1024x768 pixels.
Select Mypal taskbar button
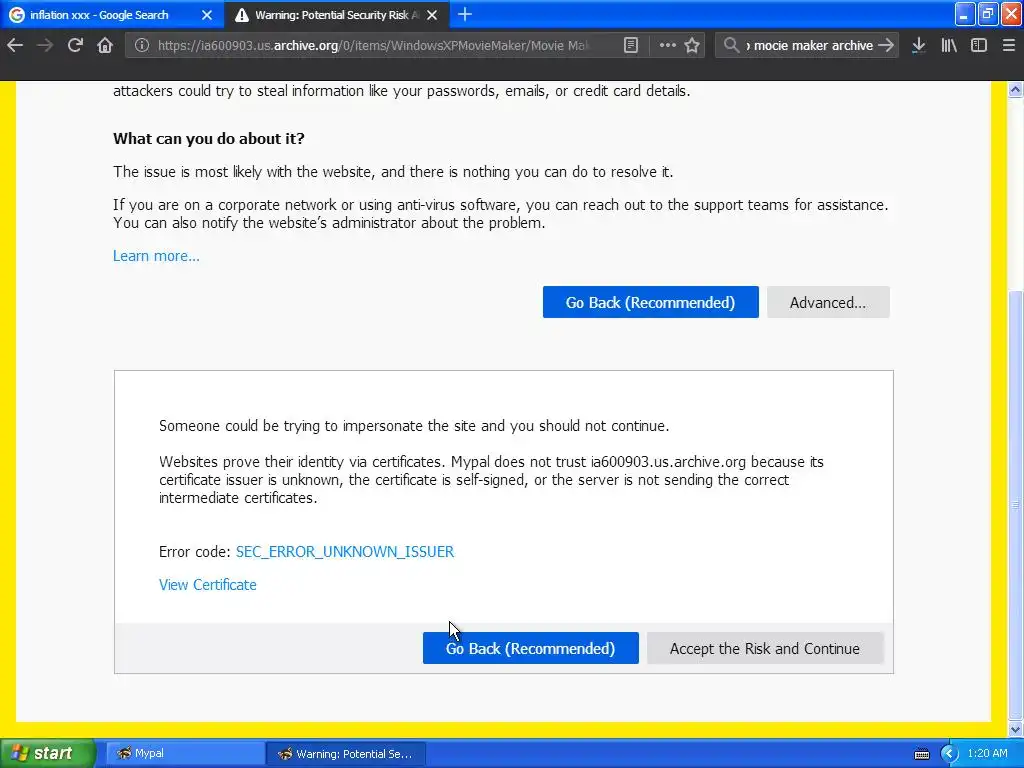[184, 754]
